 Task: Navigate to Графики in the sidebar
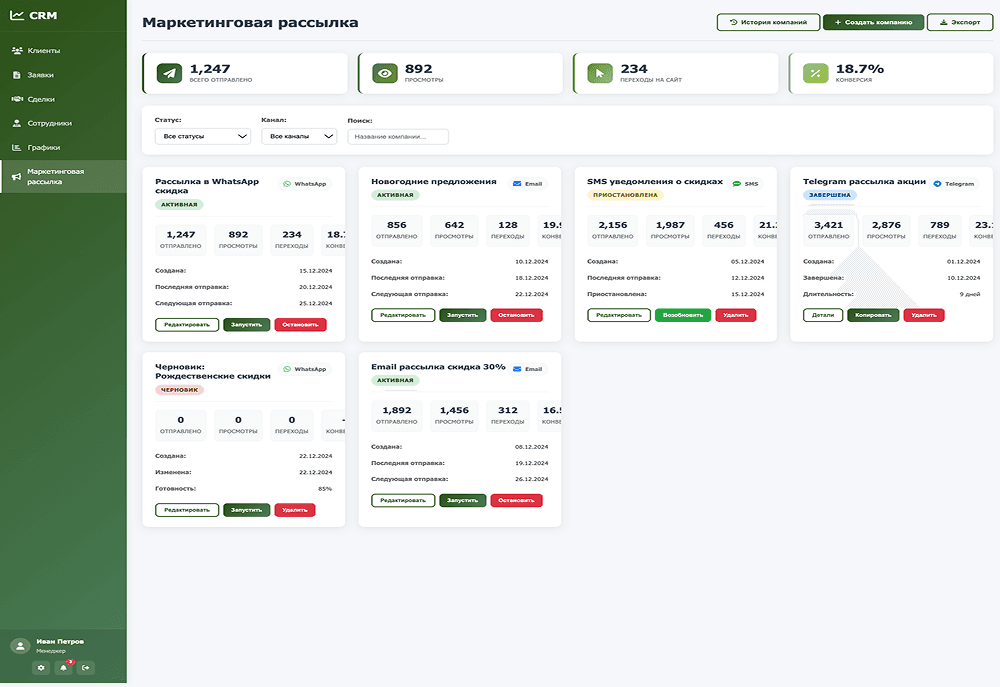(x=44, y=147)
